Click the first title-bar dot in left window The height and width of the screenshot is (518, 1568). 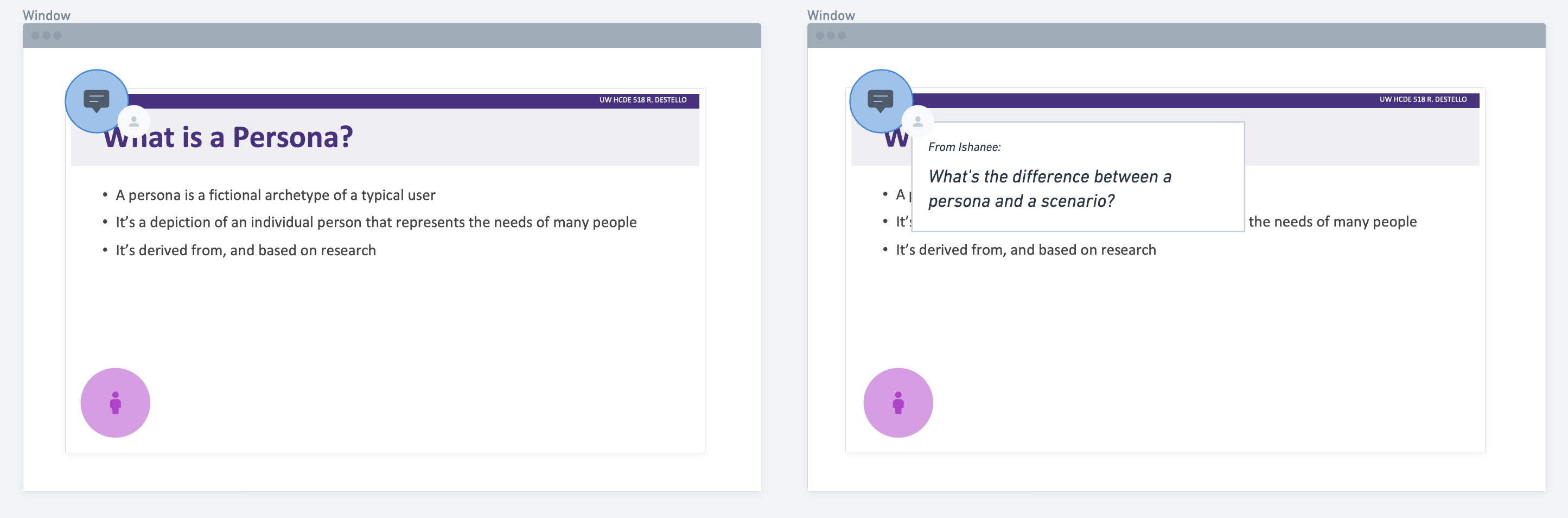pyautogui.click(x=35, y=35)
